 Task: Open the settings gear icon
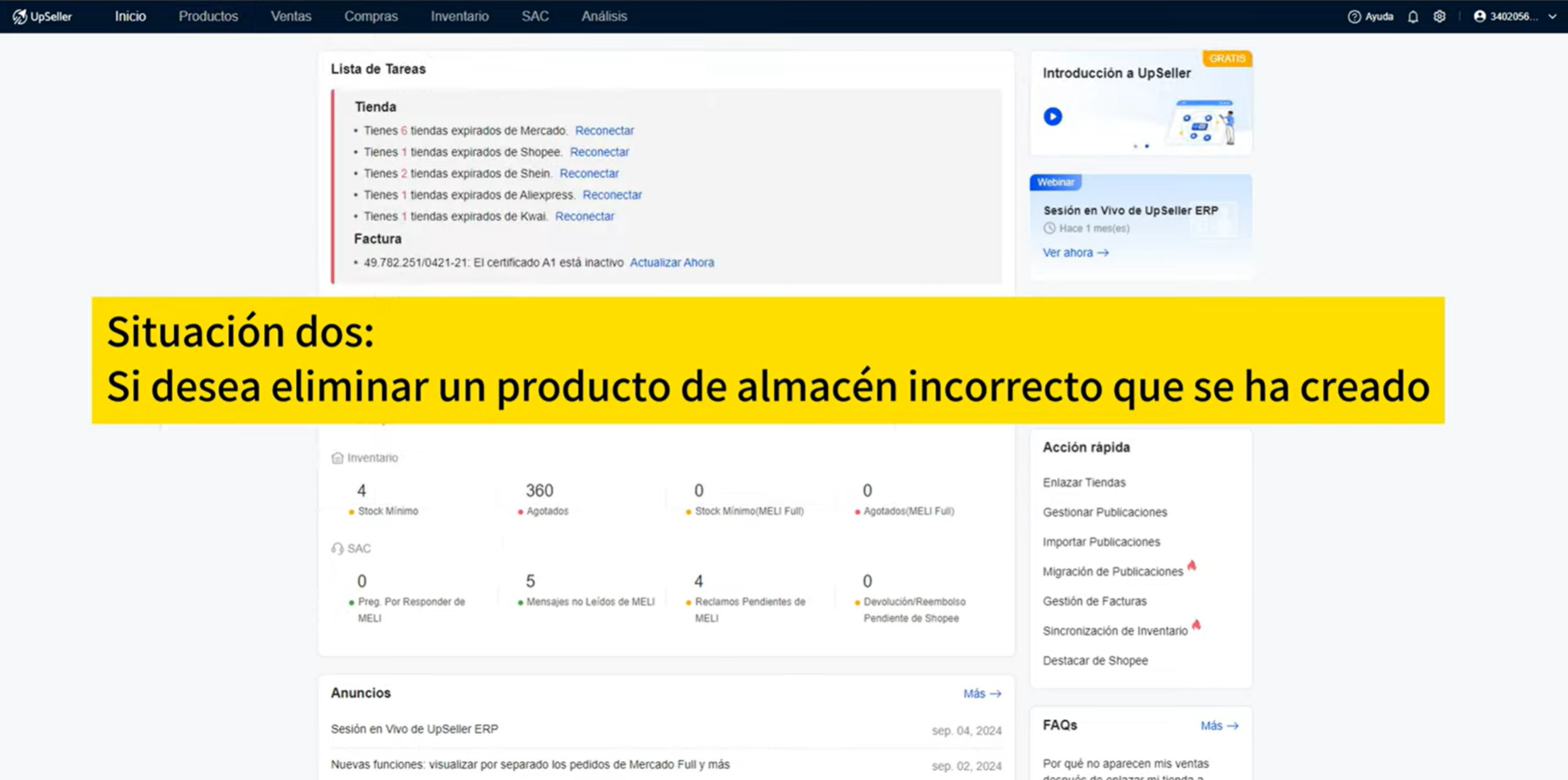tap(1439, 16)
